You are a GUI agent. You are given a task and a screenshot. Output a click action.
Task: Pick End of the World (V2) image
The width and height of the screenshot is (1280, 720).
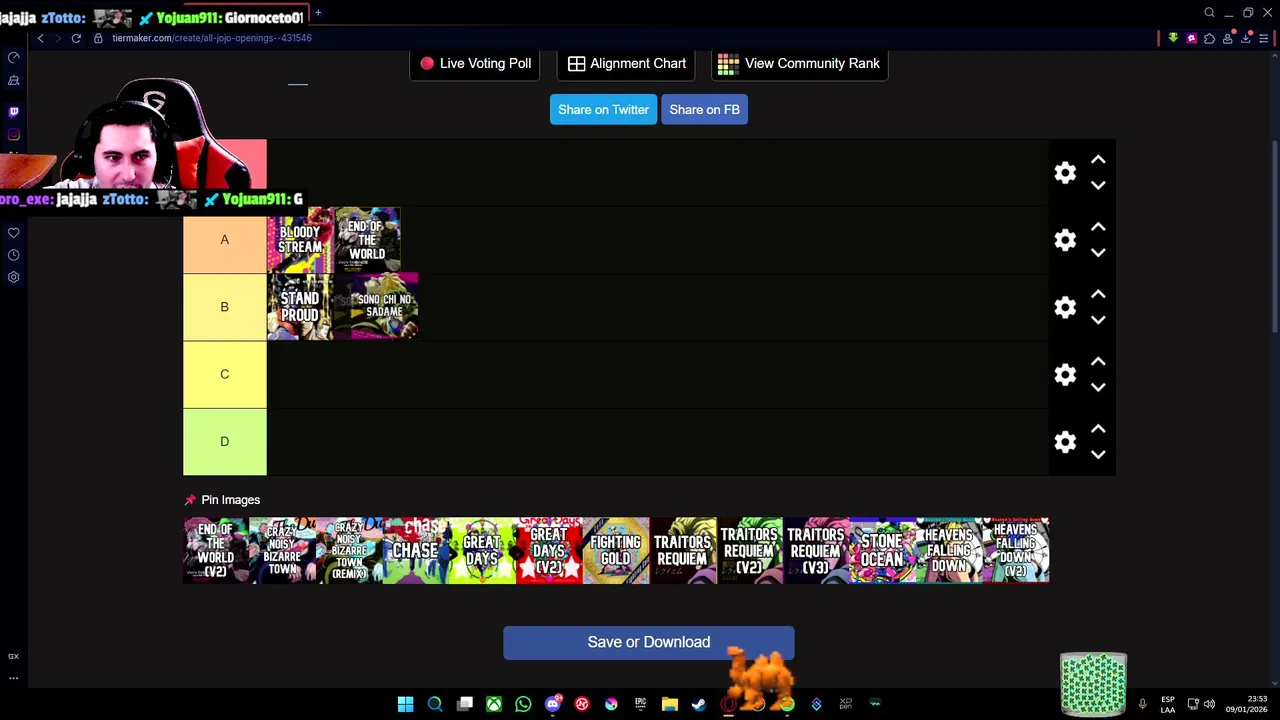[x=216, y=550]
